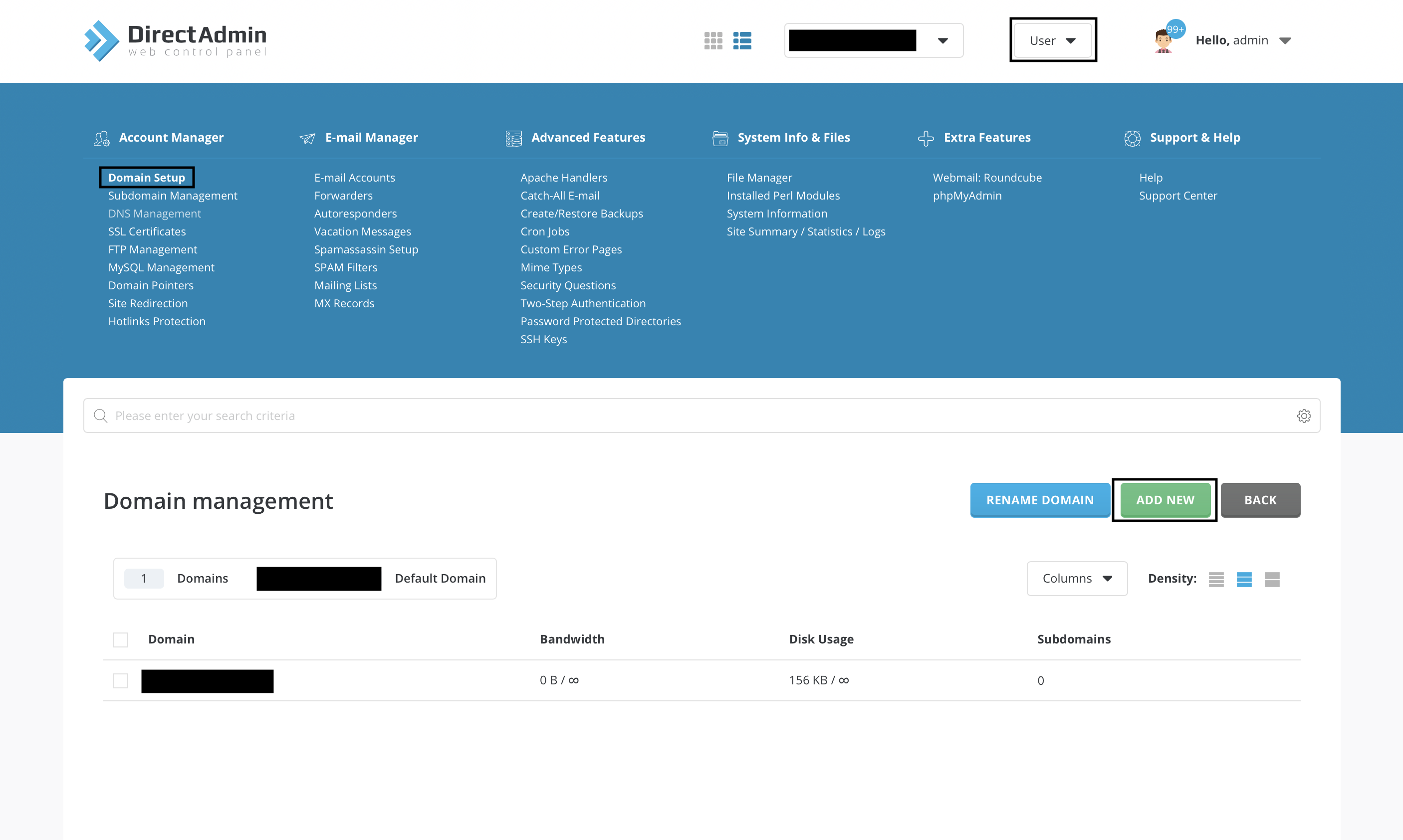
Task: Open Forwarders page
Action: (344, 196)
